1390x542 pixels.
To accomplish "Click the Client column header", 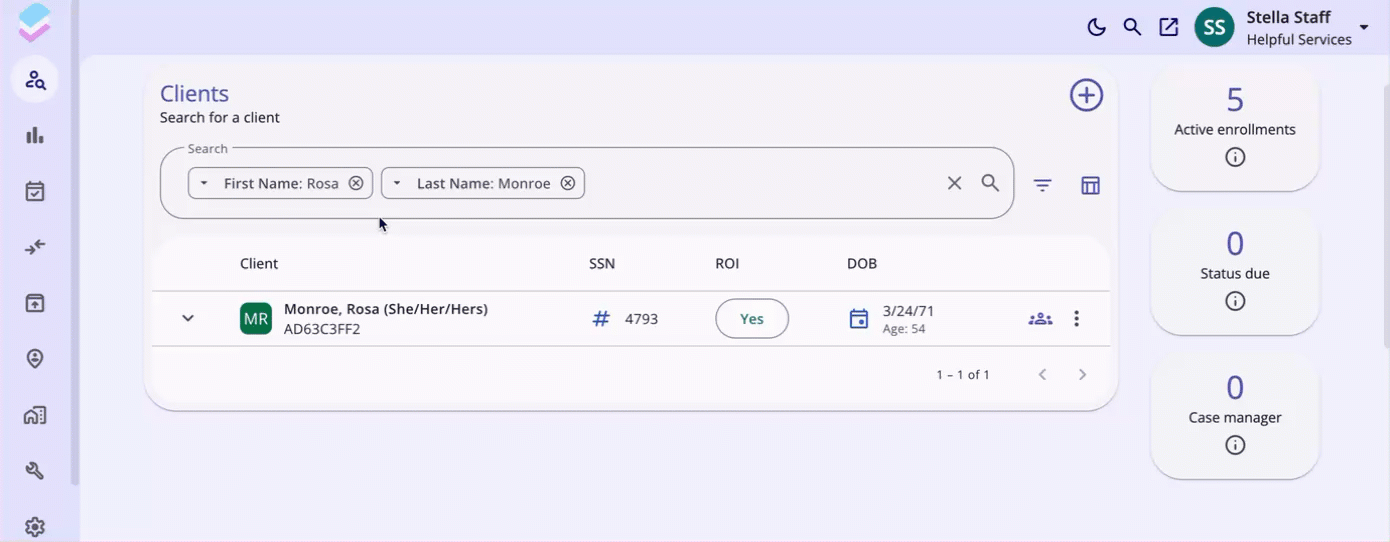I will (259, 264).
